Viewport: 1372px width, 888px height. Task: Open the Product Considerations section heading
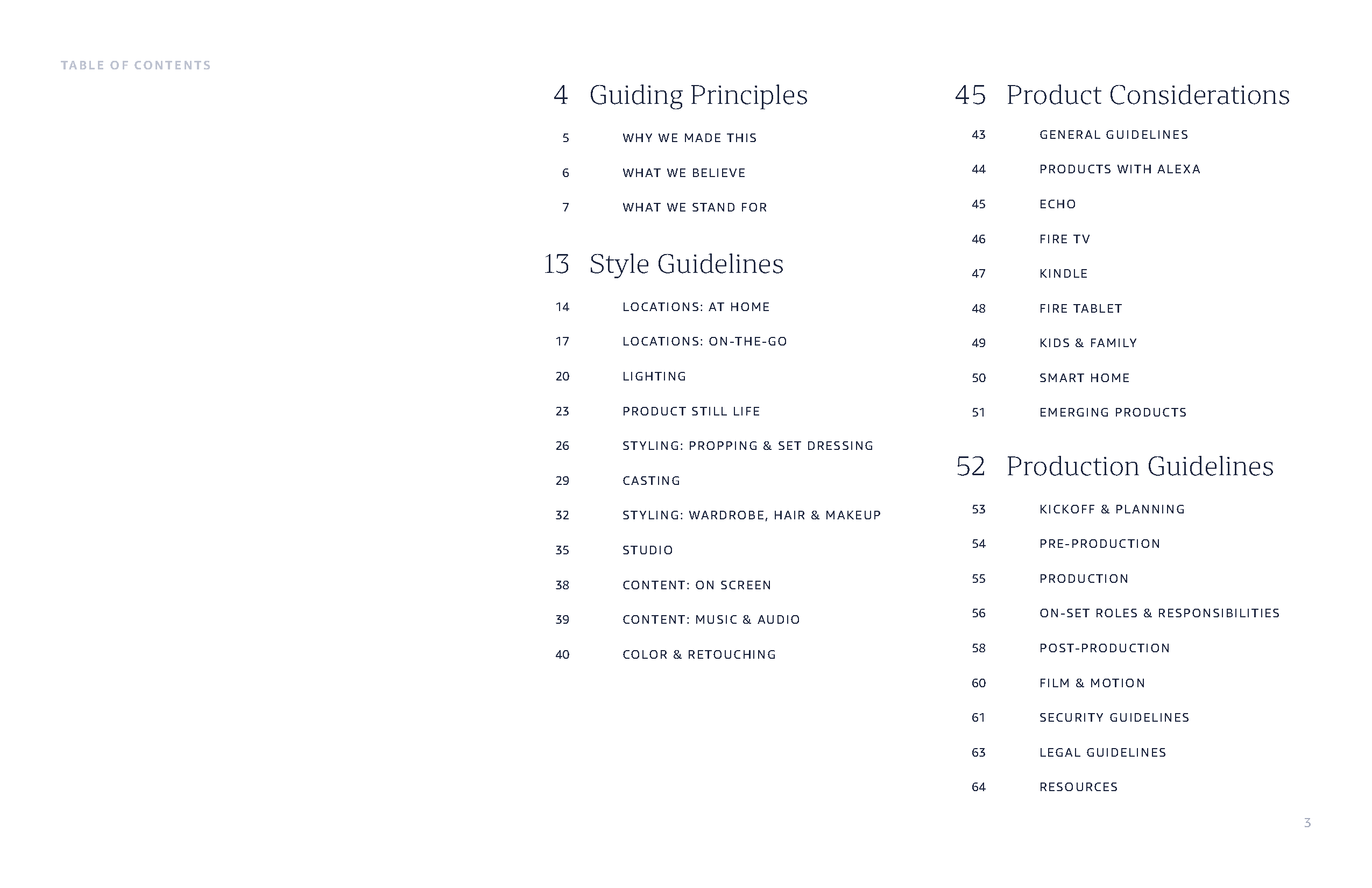coord(1148,95)
